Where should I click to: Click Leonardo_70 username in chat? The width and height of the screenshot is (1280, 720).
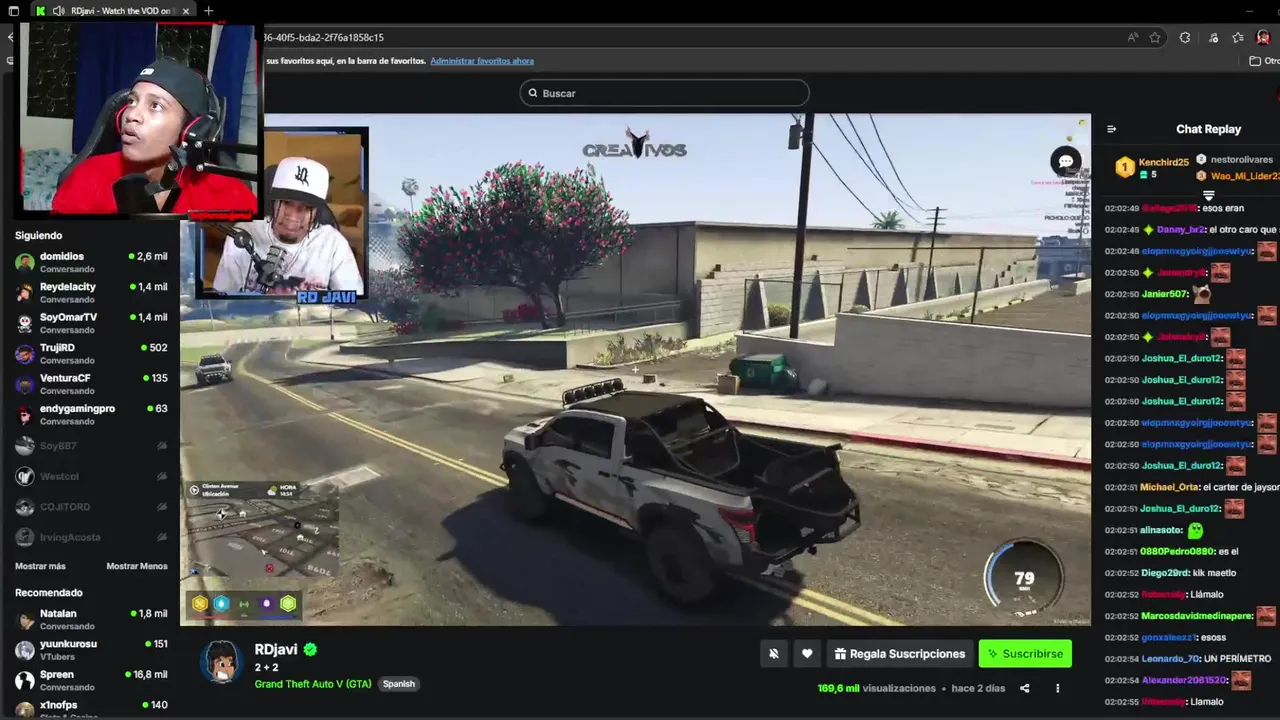(x=1171, y=659)
